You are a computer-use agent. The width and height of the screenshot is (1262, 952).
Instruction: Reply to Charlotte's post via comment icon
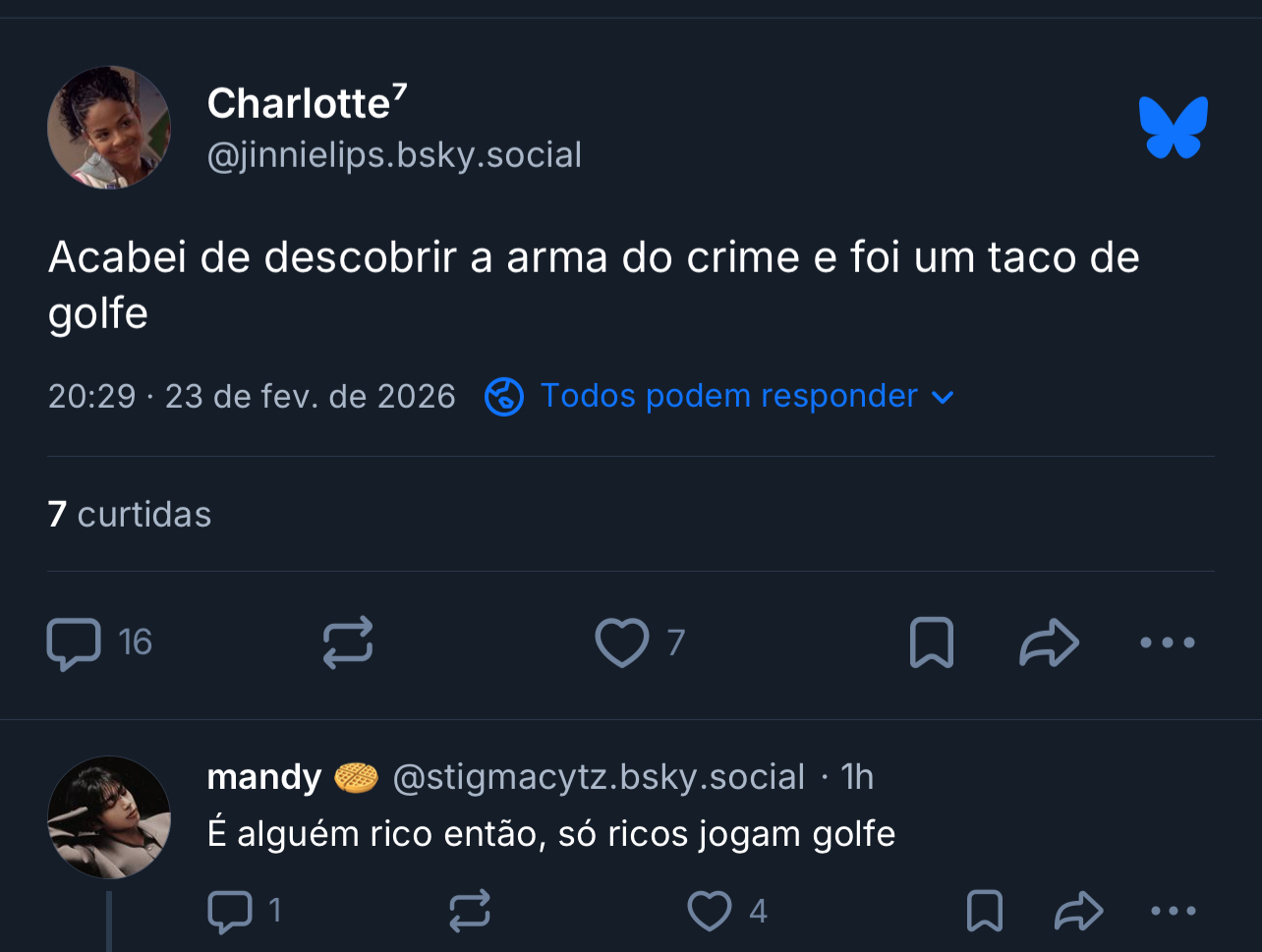75,643
